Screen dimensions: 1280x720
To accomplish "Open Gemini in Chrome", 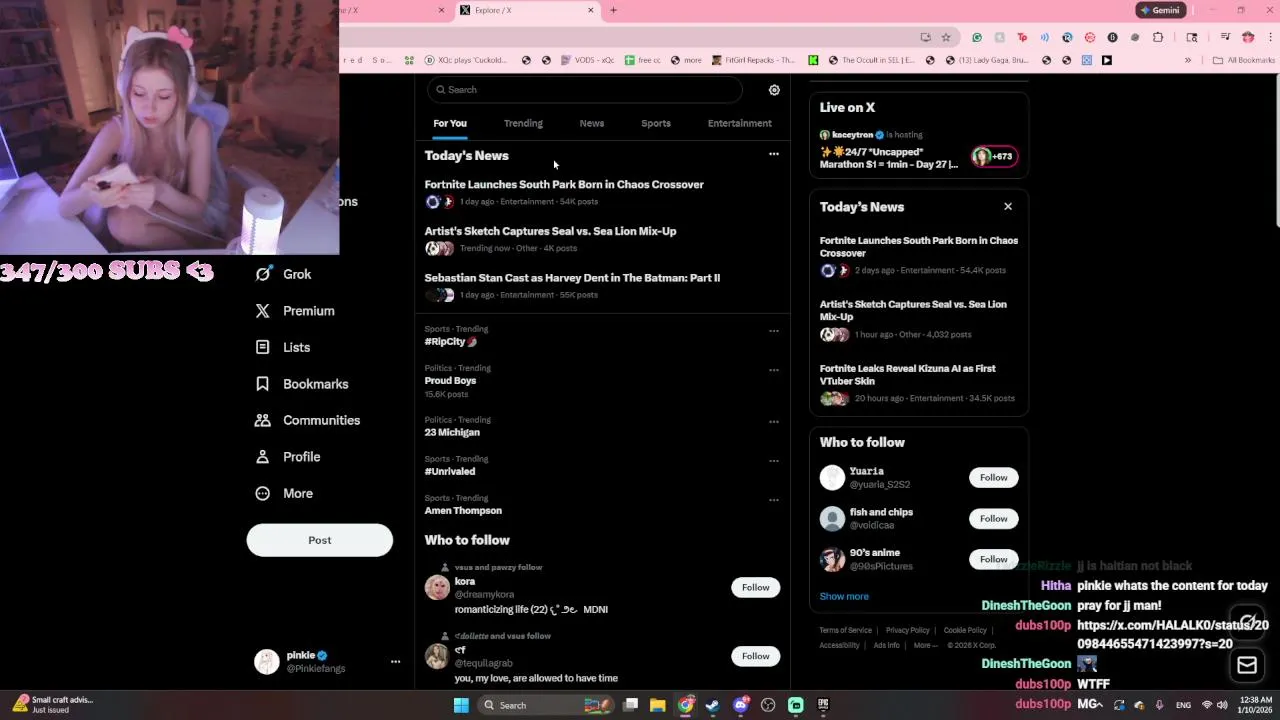I will 1160,10.
